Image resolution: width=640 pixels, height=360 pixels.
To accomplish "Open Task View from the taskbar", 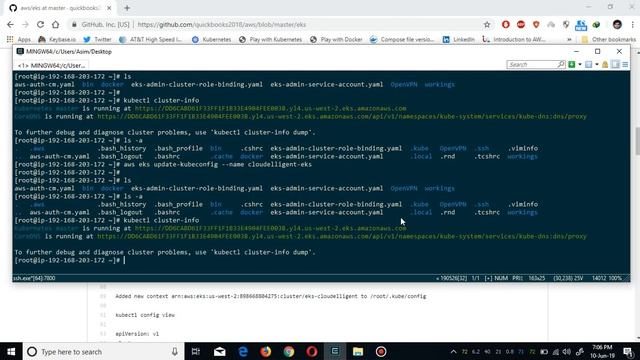I will pyautogui.click(x=196, y=351).
